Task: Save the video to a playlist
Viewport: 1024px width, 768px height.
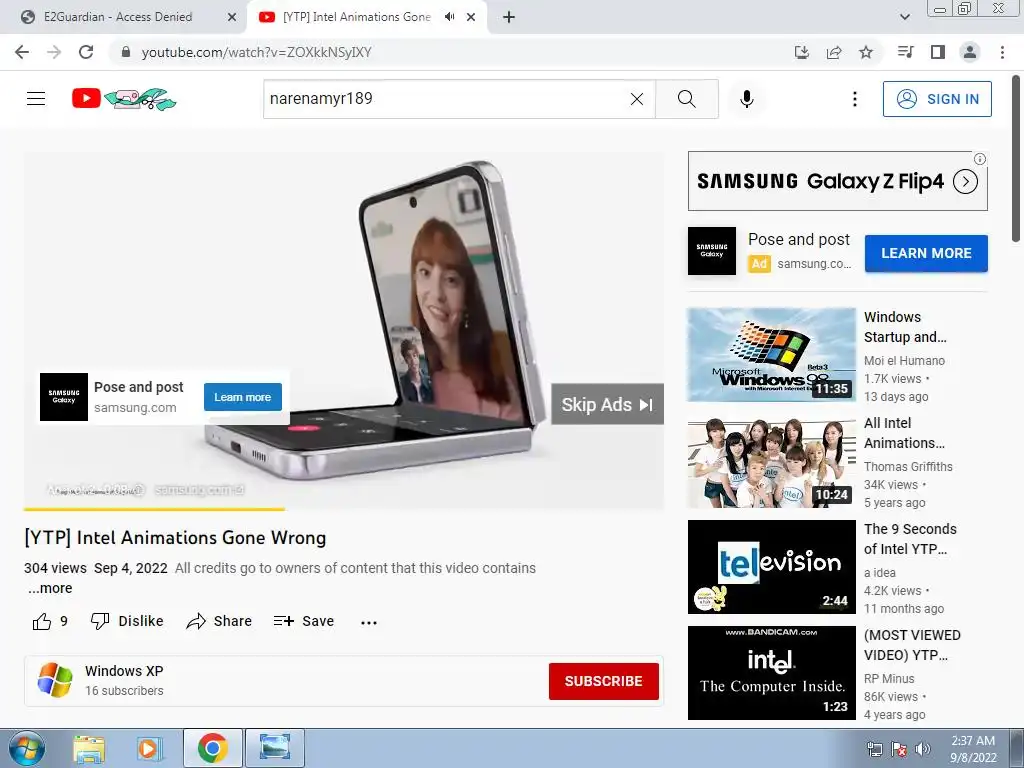Action: (x=304, y=621)
